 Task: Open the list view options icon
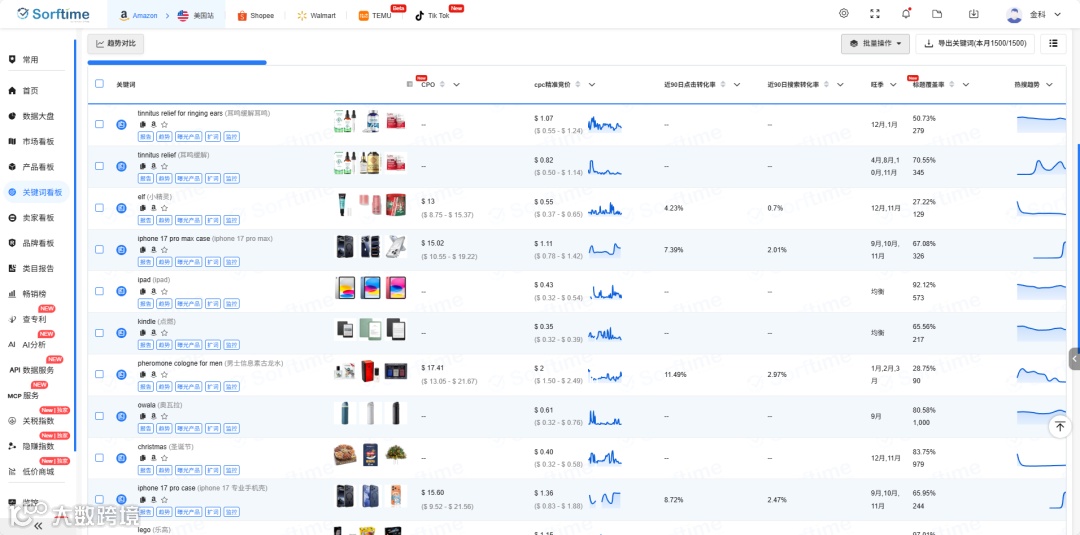[1053, 43]
